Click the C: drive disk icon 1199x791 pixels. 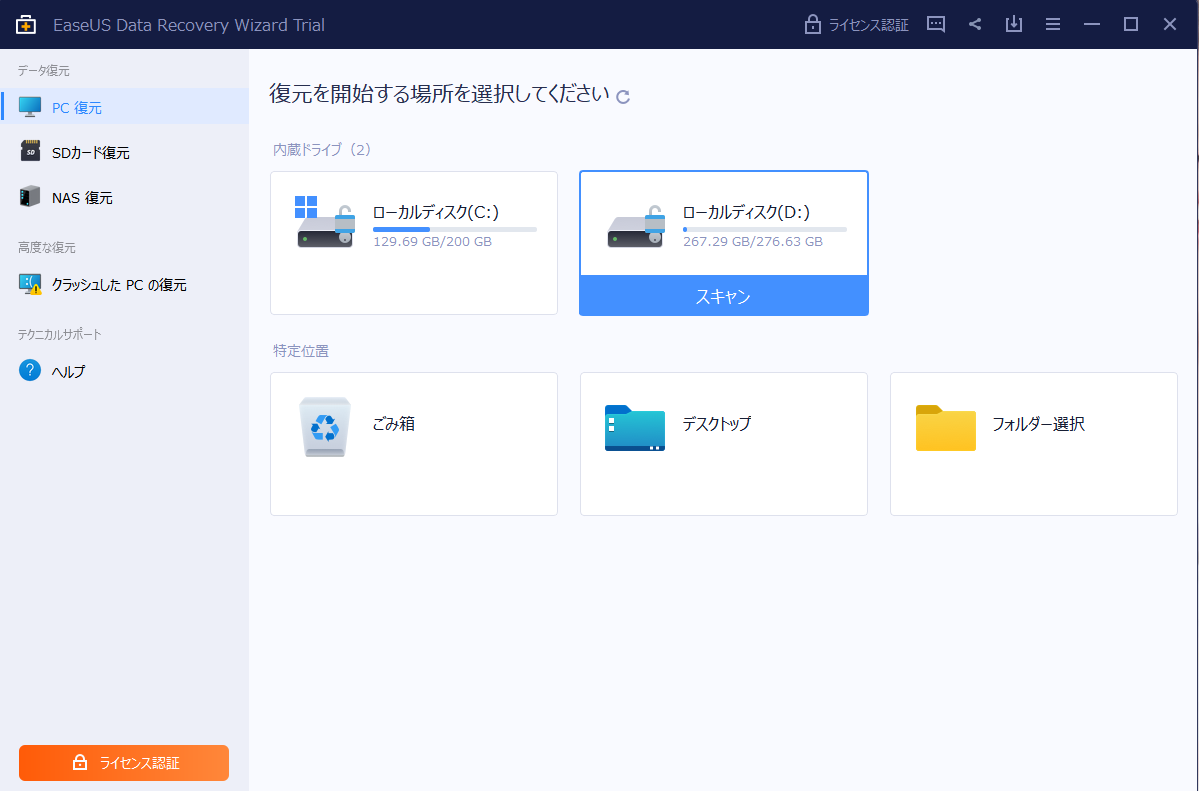(x=325, y=223)
